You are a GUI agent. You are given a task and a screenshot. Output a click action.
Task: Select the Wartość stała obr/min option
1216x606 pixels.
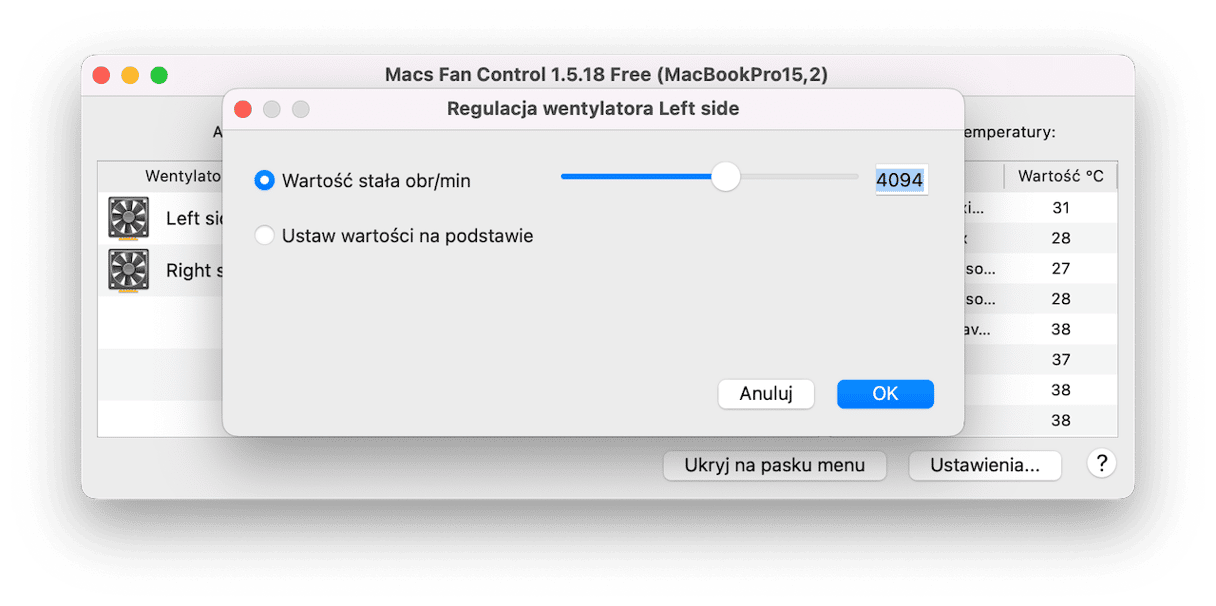[x=265, y=181]
